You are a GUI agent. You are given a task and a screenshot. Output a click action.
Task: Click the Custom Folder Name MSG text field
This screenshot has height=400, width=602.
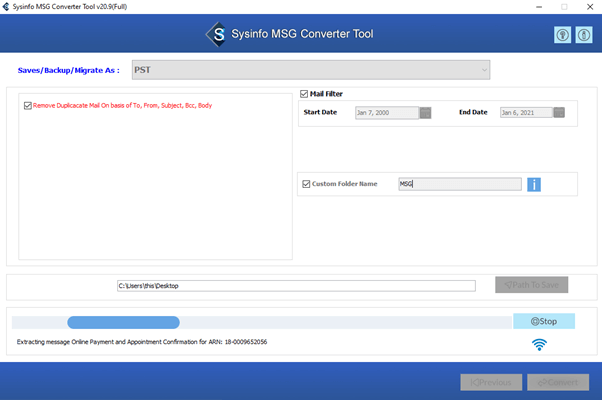tap(460, 184)
